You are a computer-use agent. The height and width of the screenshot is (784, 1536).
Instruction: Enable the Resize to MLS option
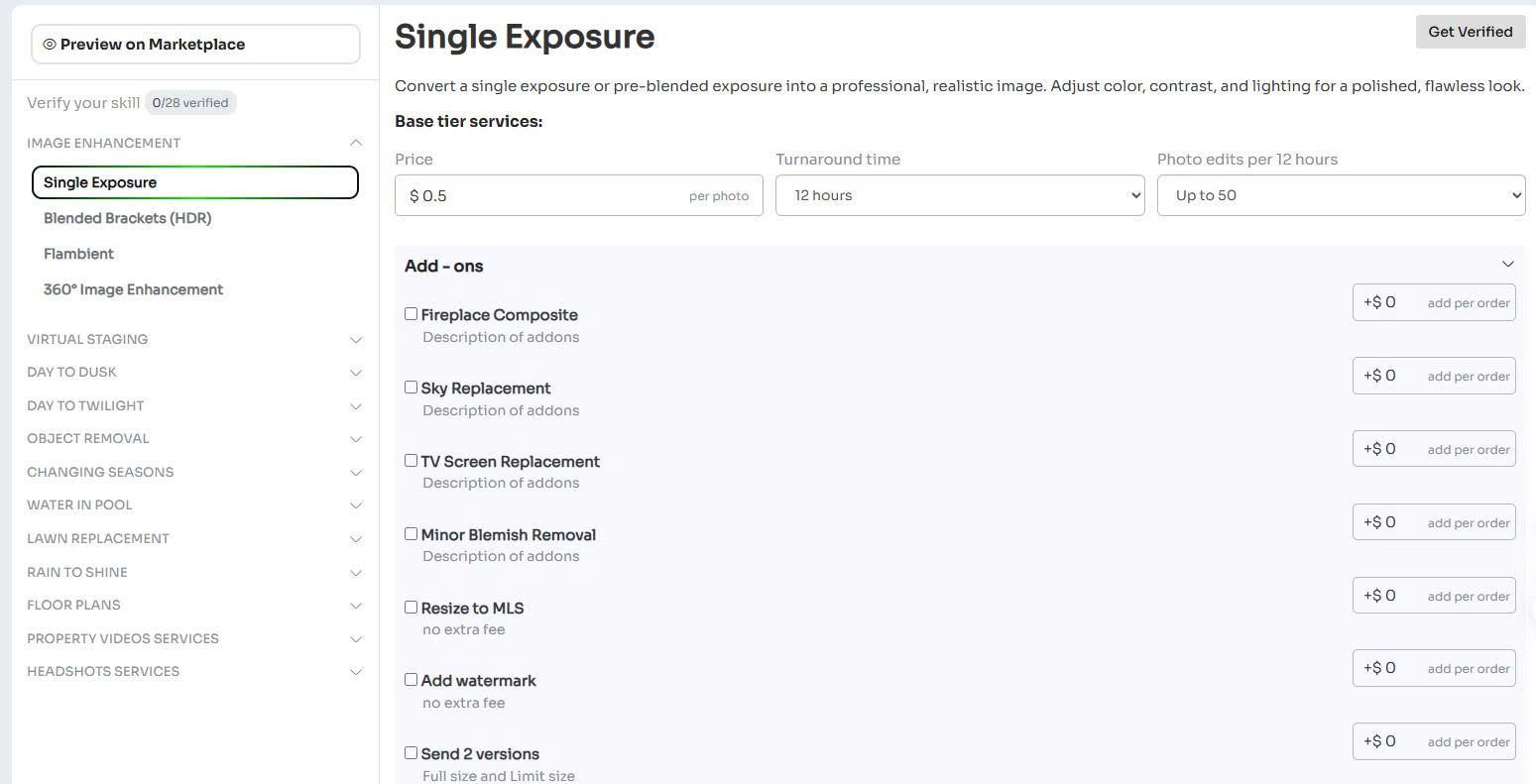(x=411, y=607)
